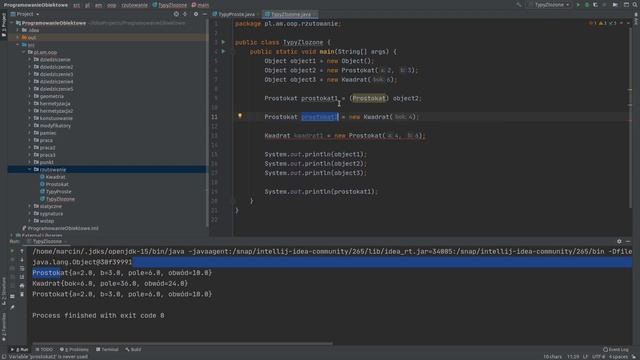This screenshot has width=640, height=360.
Task: Open Search Everywhere magnifier icon
Action: (635, 5)
